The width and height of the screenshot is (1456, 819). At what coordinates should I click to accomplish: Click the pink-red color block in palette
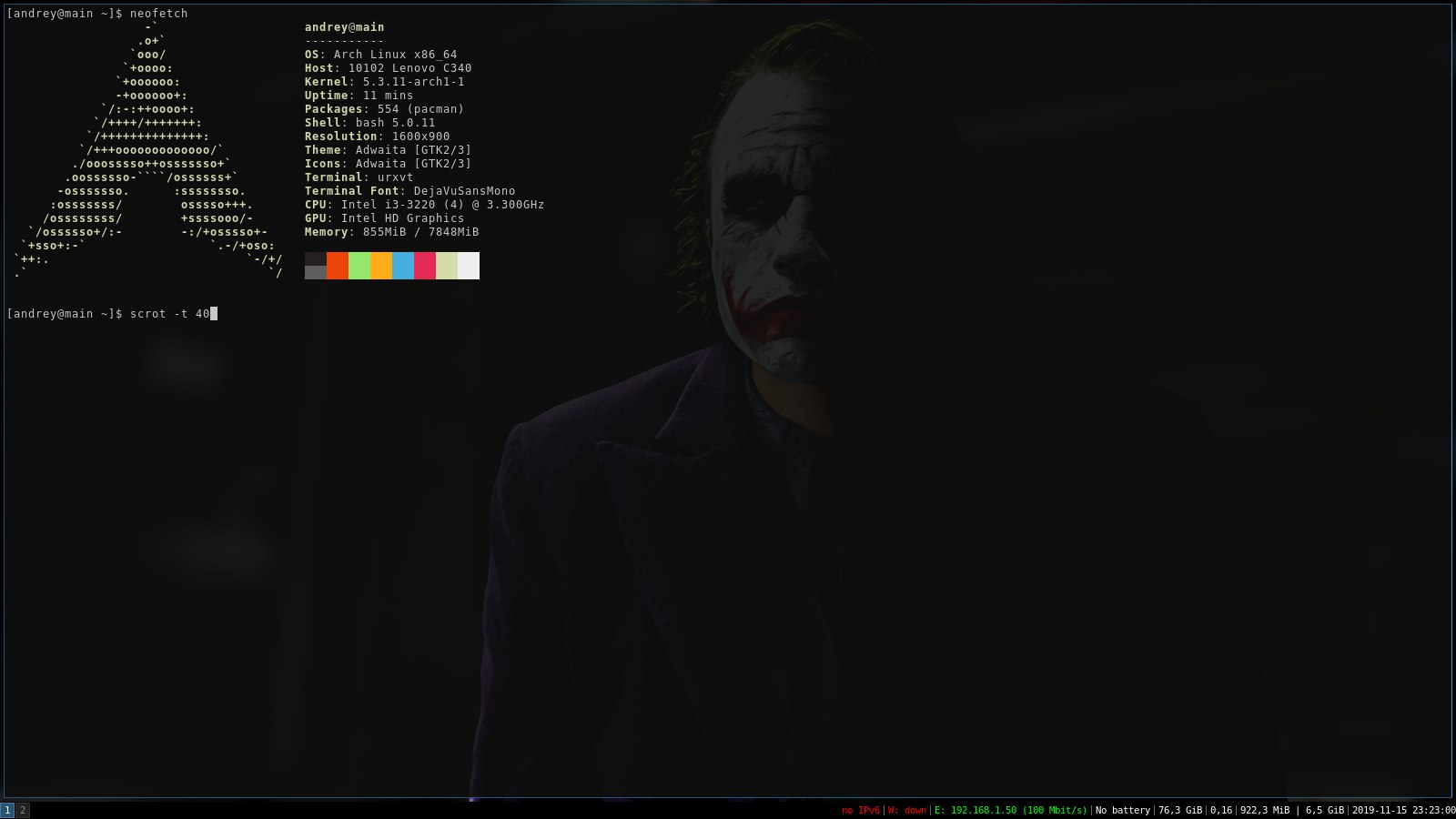point(425,266)
